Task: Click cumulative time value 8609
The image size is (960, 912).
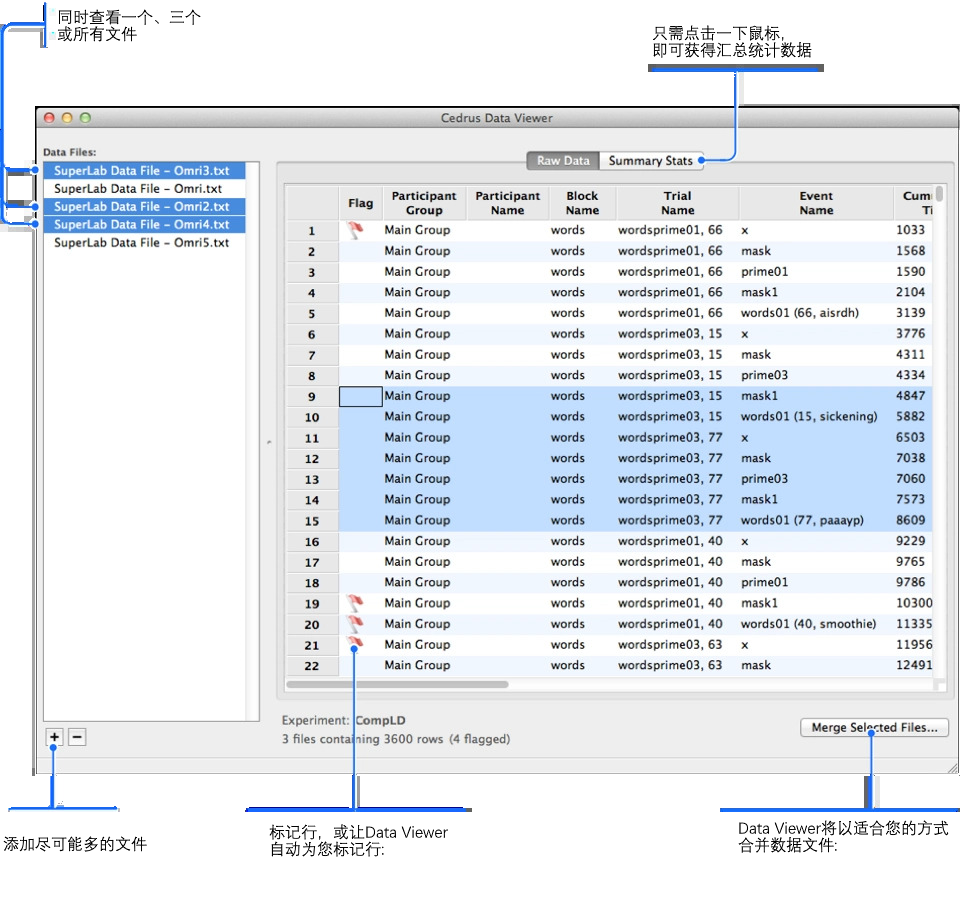Action: click(910, 520)
